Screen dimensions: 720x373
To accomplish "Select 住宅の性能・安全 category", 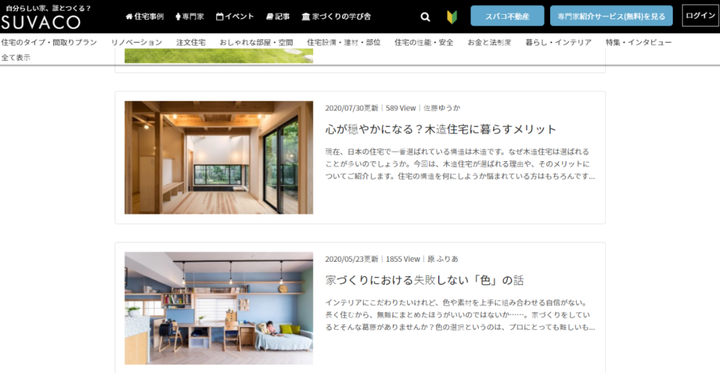I will [424, 42].
